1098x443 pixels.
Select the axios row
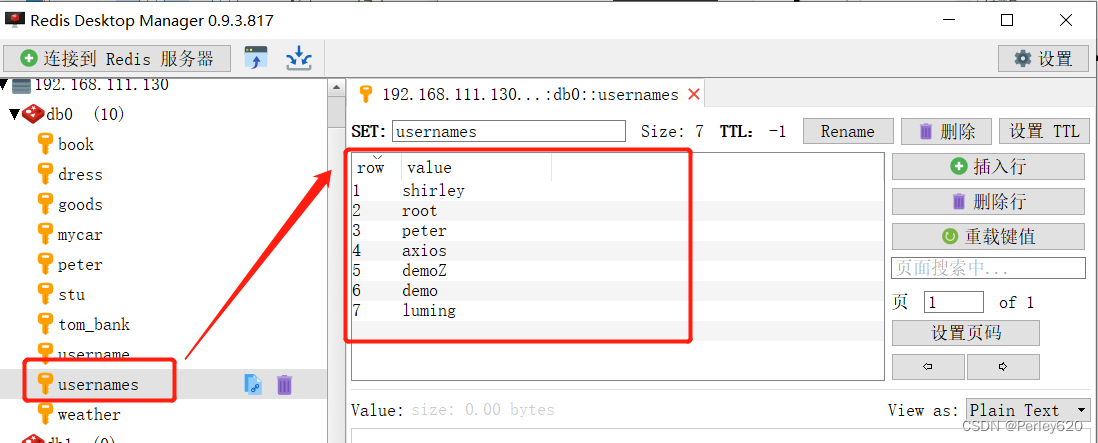(618, 251)
